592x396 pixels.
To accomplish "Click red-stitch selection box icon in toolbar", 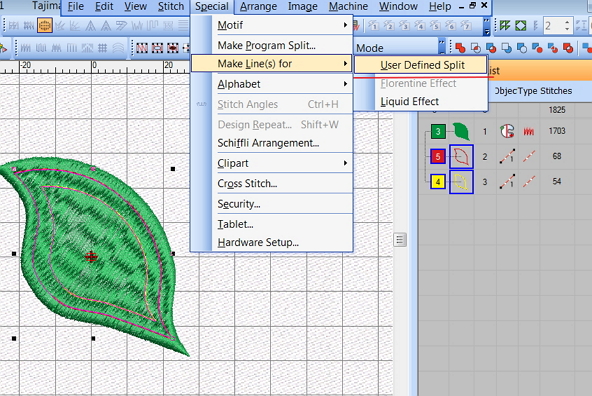I will 142,48.
